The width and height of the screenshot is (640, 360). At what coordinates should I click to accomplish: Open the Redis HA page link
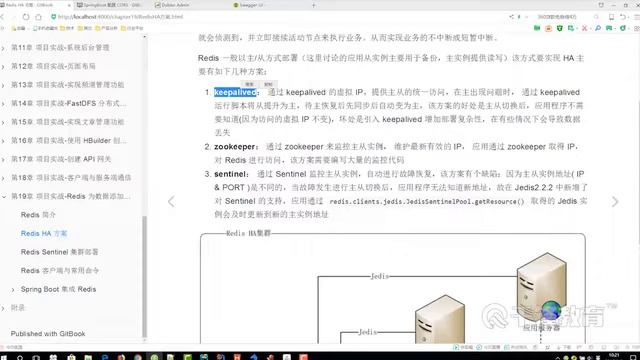[x=44, y=233]
